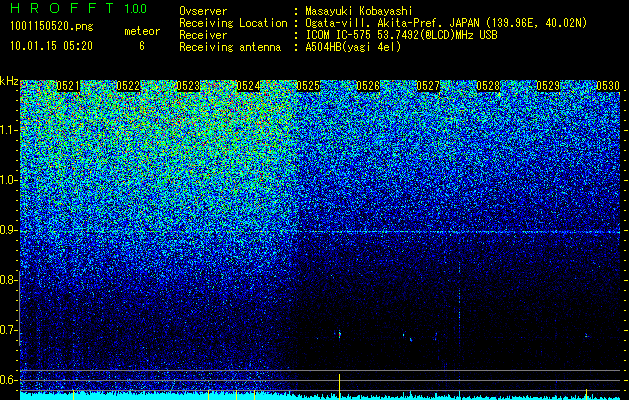Click the 0522 time marker
Image resolution: width=629 pixels, height=400 pixels.
[x=128, y=86]
